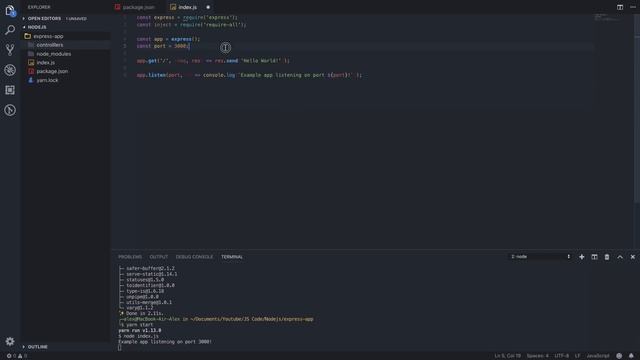The height and width of the screenshot is (360, 640).
Task: Open index.js in the file explorer
Action: click(45, 62)
